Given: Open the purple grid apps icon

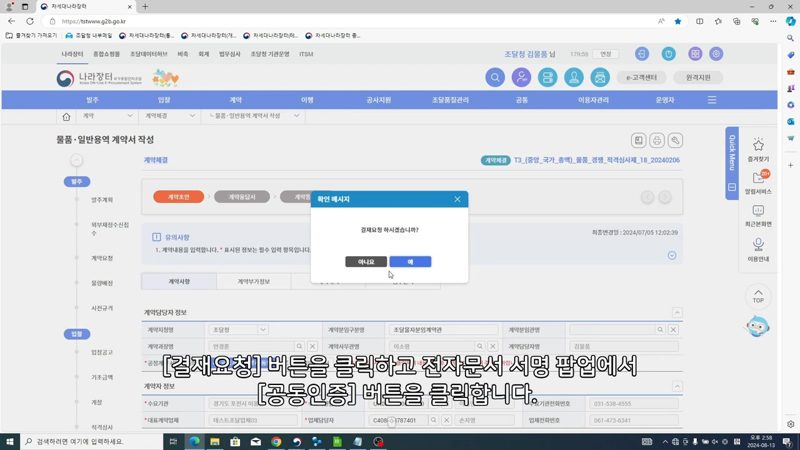Looking at the screenshot, I should click(695, 54).
